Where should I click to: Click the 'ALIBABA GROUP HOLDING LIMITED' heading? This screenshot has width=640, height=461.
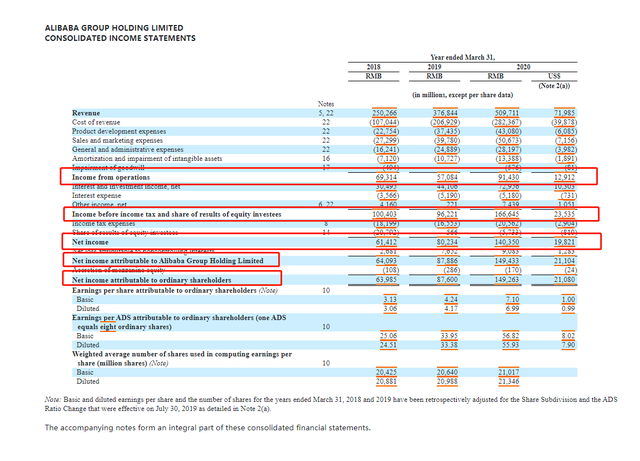pyautogui.click(x=114, y=28)
